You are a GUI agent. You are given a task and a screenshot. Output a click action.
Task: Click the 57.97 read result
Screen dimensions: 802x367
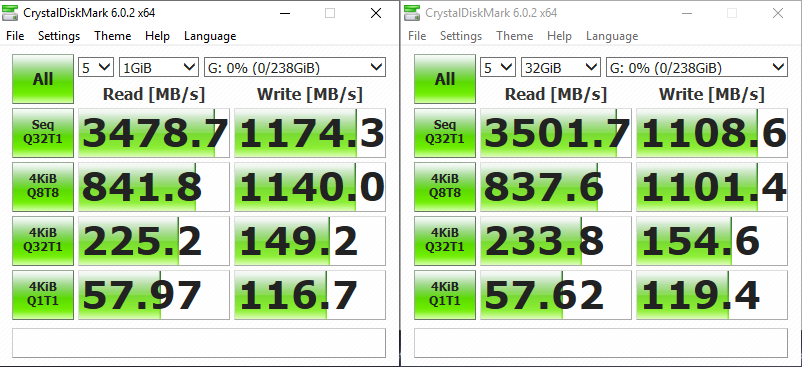click(154, 295)
